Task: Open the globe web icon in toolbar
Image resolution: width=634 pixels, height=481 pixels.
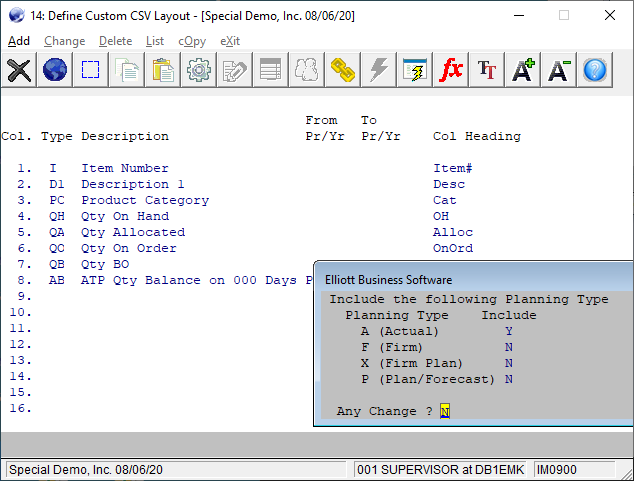Action: tap(55, 70)
